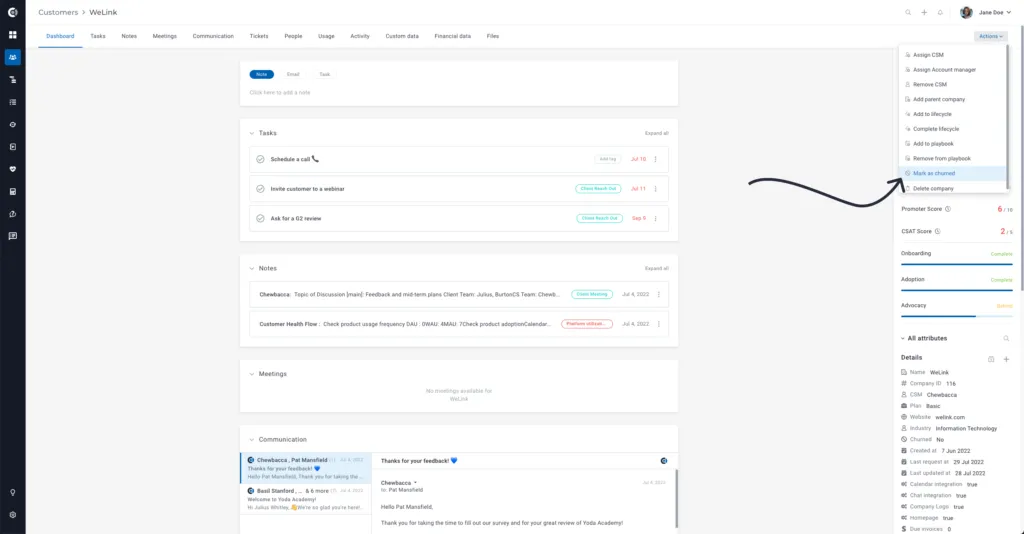Viewport: 1024px width, 534px height.
Task: Collapse the Meetings section
Action: coord(251,374)
